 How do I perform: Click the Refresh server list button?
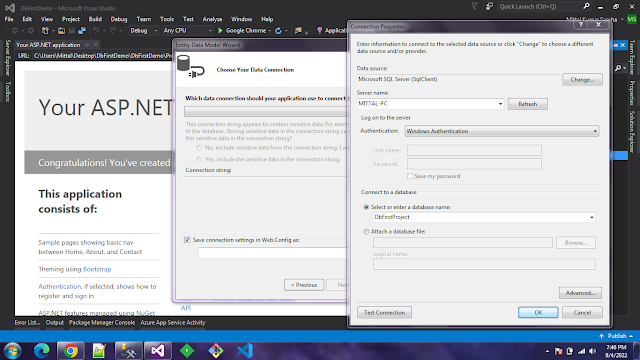pos(527,104)
